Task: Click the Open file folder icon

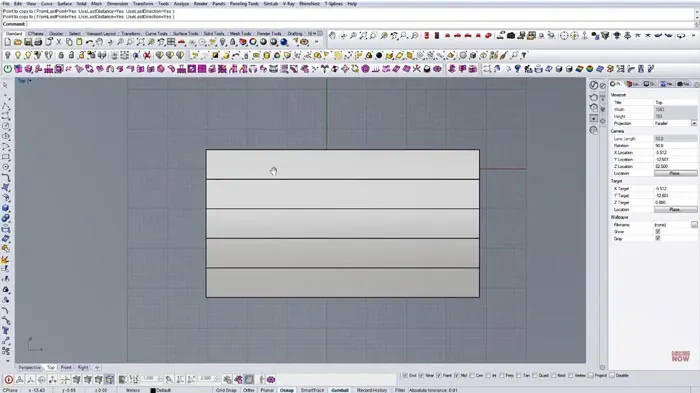Action: coord(17,42)
